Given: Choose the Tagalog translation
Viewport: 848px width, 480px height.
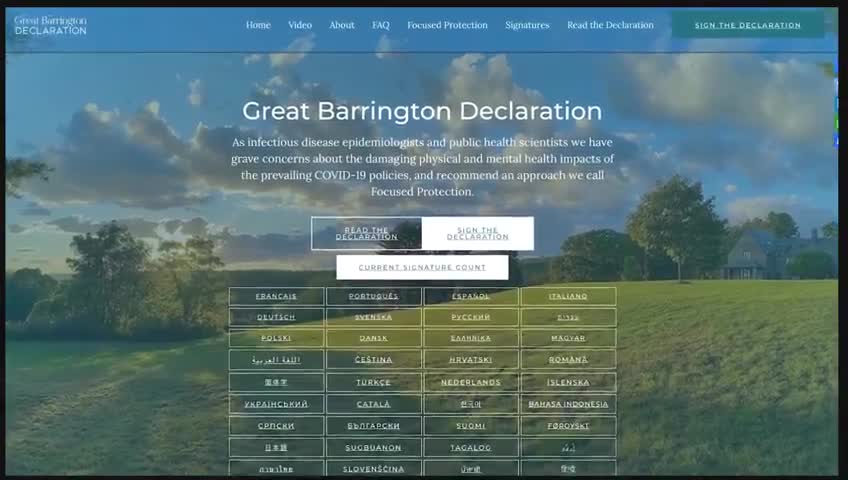Looking at the screenshot, I should coord(471,448).
